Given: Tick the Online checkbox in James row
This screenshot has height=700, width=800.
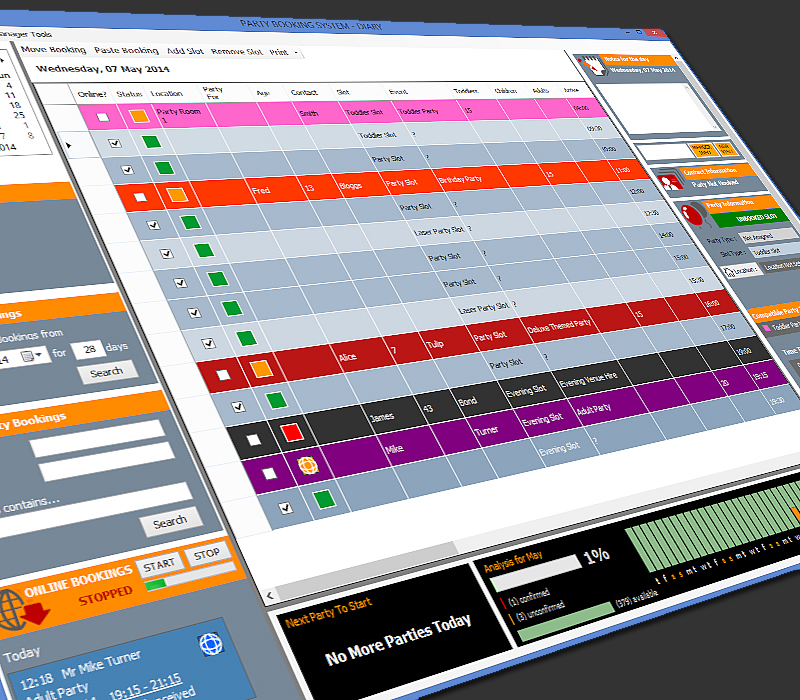Looking at the screenshot, I should (254, 440).
